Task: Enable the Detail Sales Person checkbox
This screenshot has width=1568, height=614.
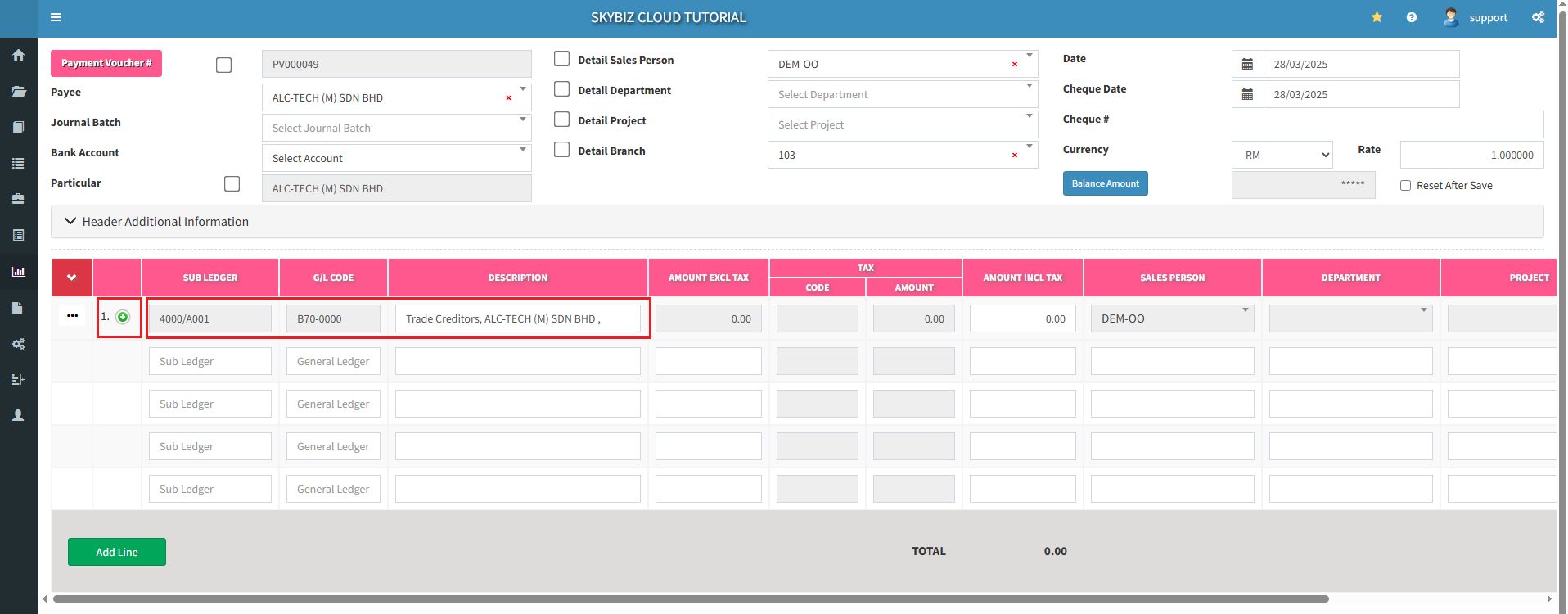Action: (x=562, y=59)
